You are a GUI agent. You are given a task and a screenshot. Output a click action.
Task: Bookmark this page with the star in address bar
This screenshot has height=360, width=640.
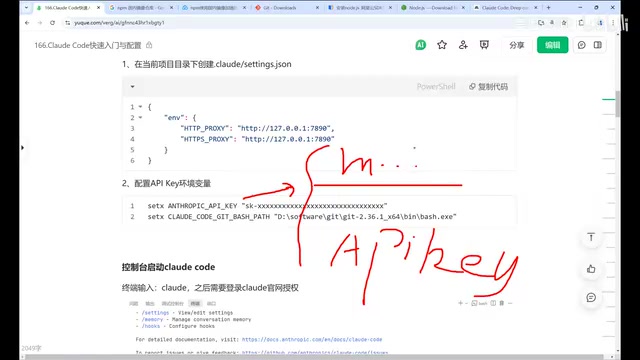pos(564,23)
